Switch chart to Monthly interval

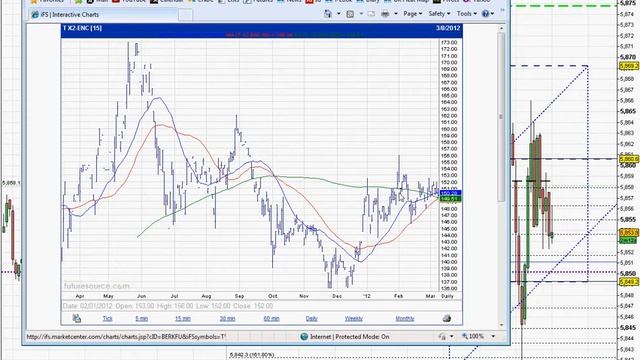coord(404,319)
